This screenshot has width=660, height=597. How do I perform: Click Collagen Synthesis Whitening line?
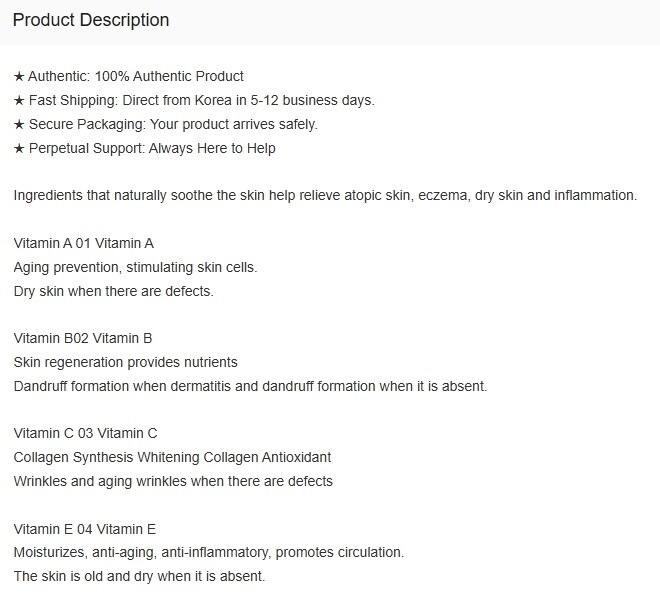click(x=172, y=457)
